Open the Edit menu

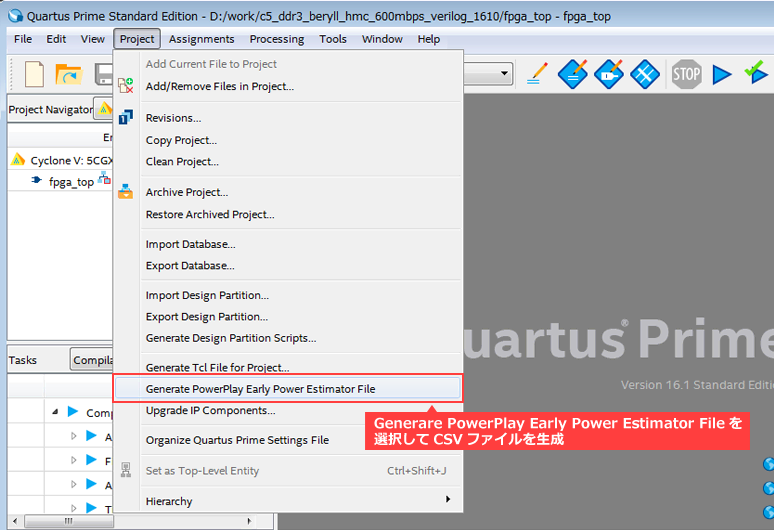pyautogui.click(x=56, y=39)
